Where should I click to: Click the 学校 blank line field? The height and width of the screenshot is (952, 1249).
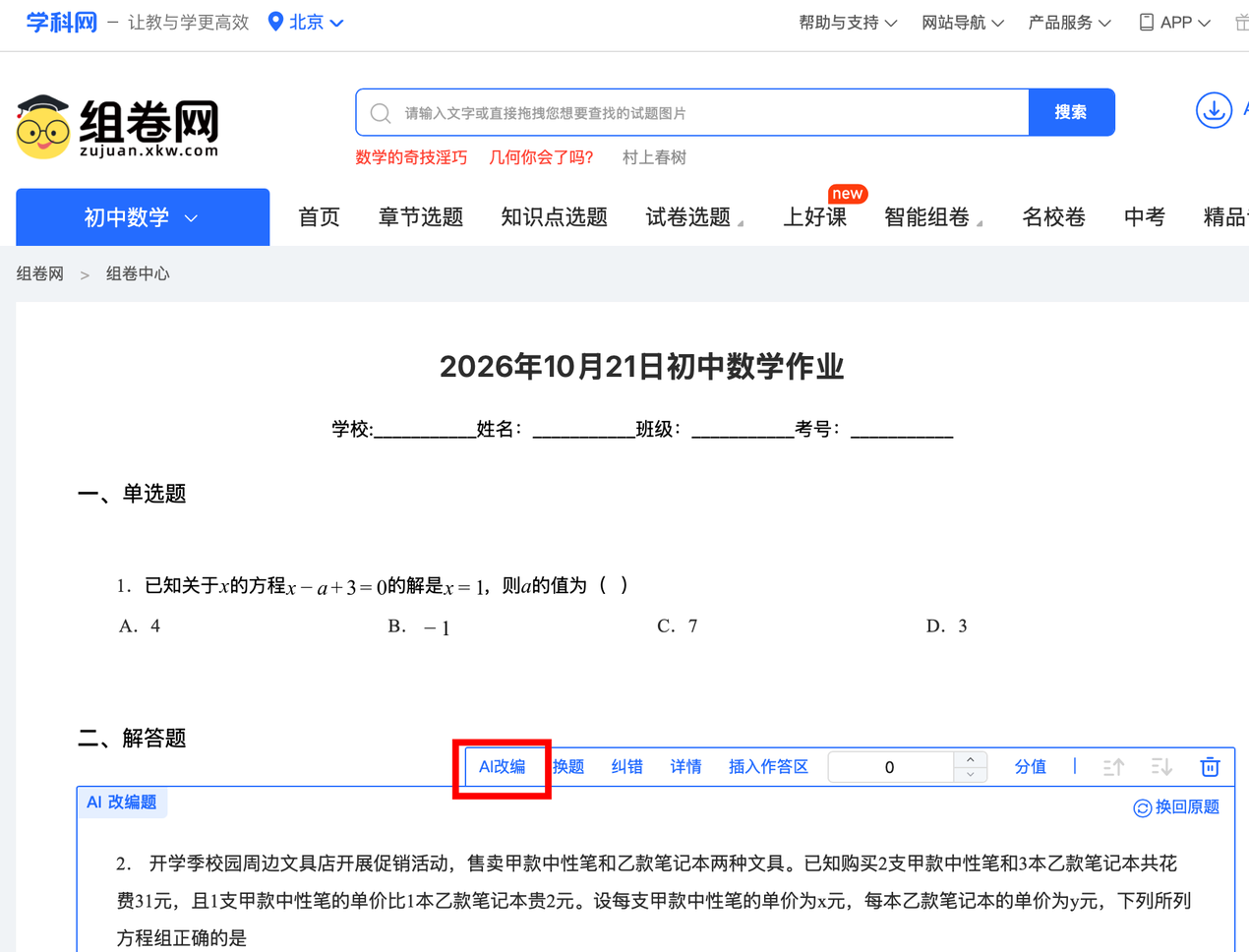[x=425, y=430]
